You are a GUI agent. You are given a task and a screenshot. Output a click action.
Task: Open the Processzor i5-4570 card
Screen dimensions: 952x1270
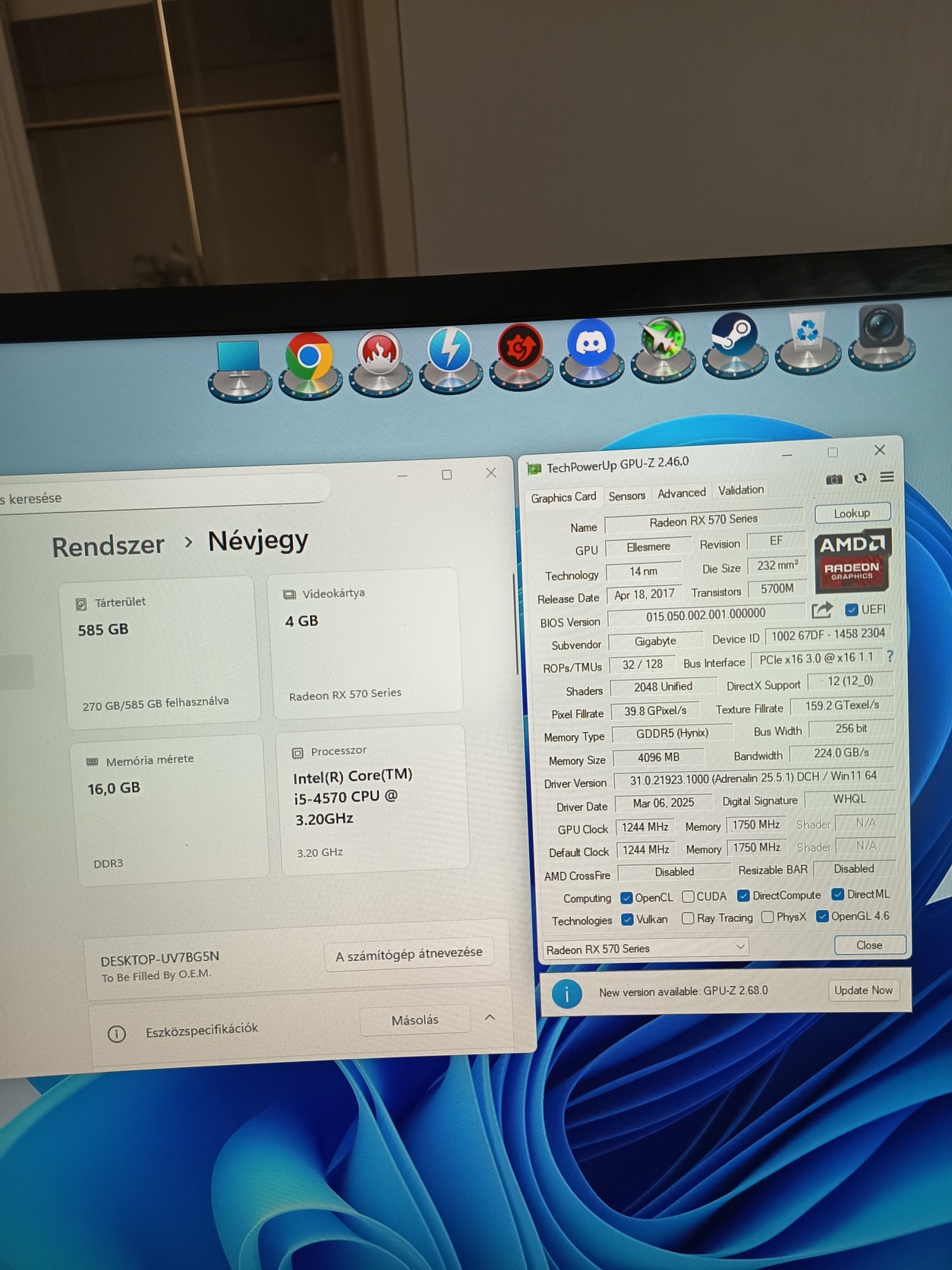[x=373, y=800]
